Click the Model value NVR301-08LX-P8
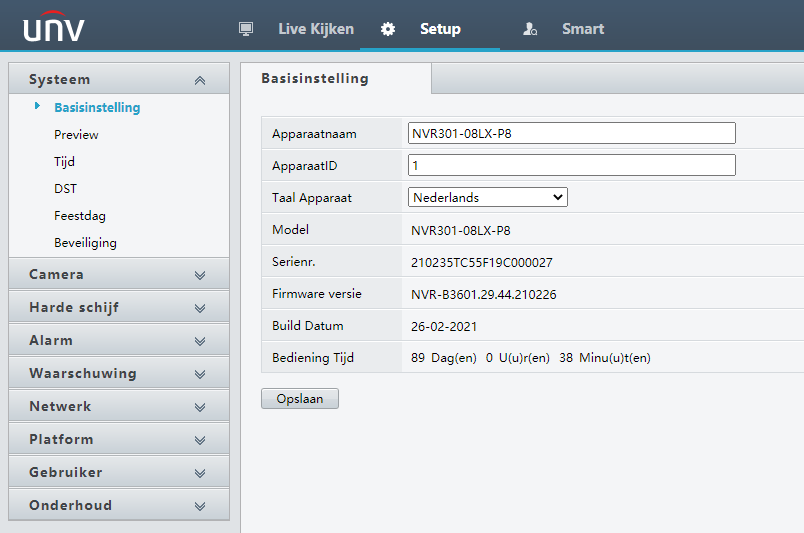The image size is (804, 533). pyautogui.click(x=460, y=231)
